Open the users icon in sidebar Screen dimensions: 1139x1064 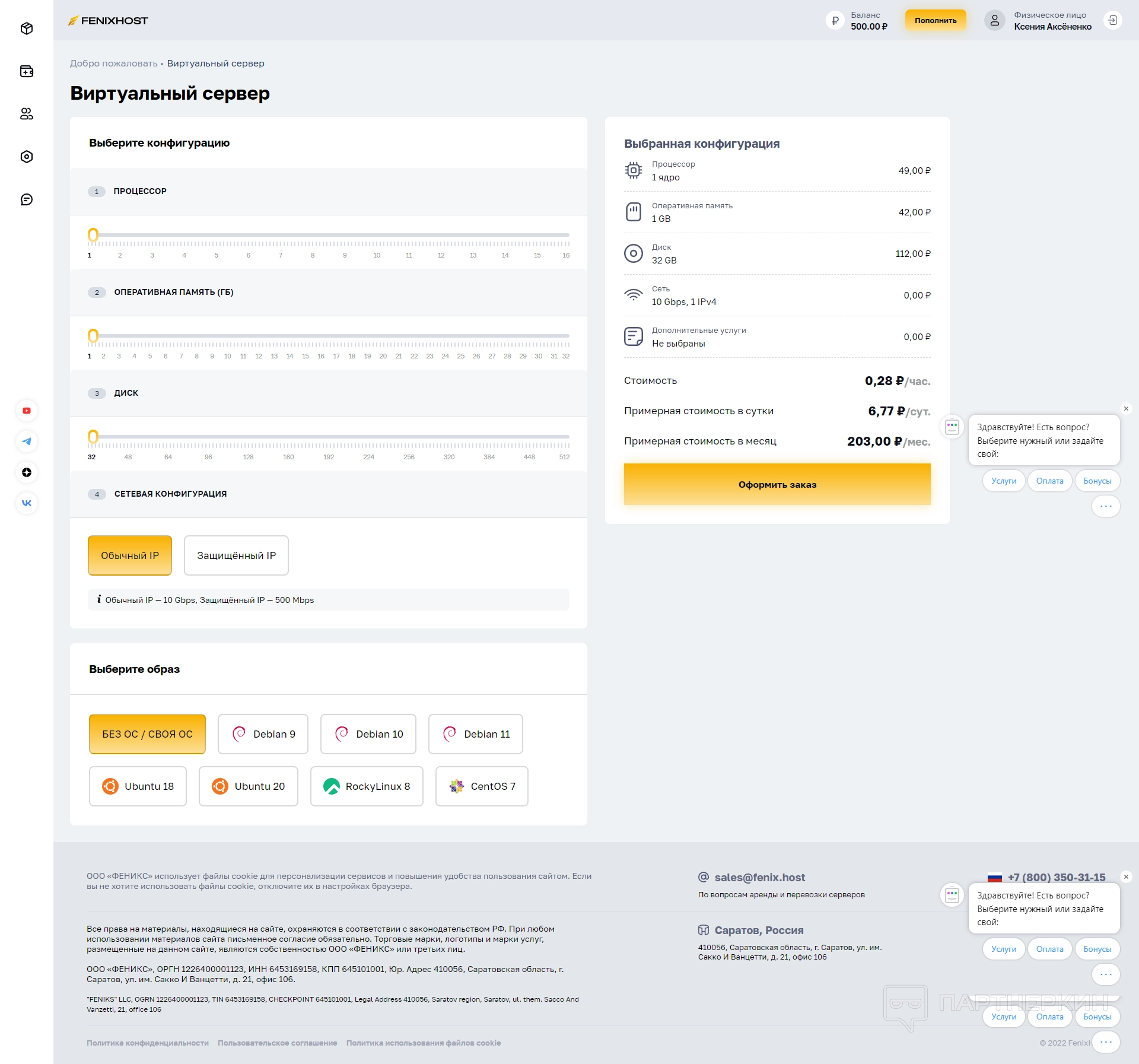click(27, 114)
